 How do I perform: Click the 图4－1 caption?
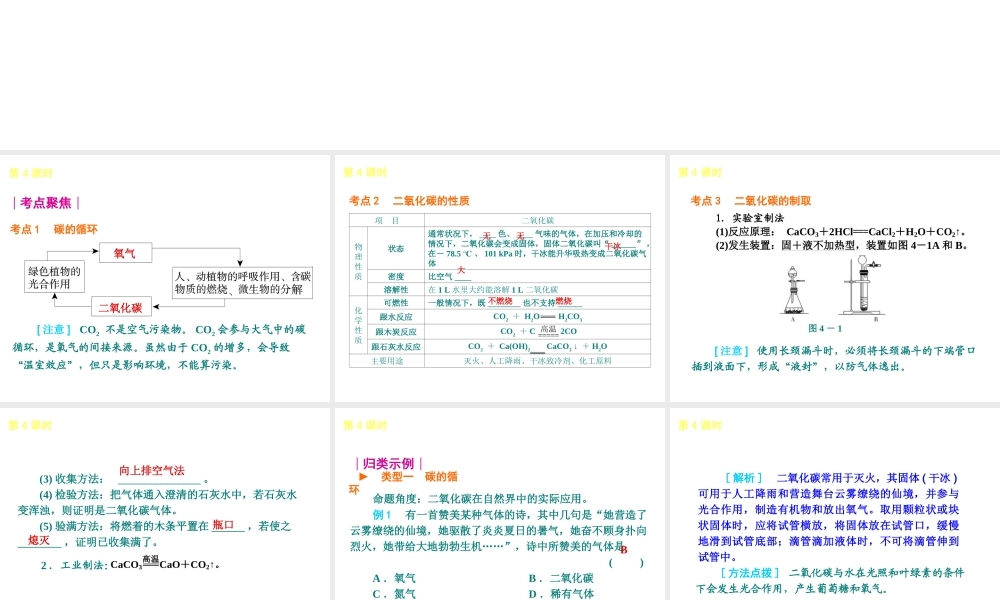825,328
